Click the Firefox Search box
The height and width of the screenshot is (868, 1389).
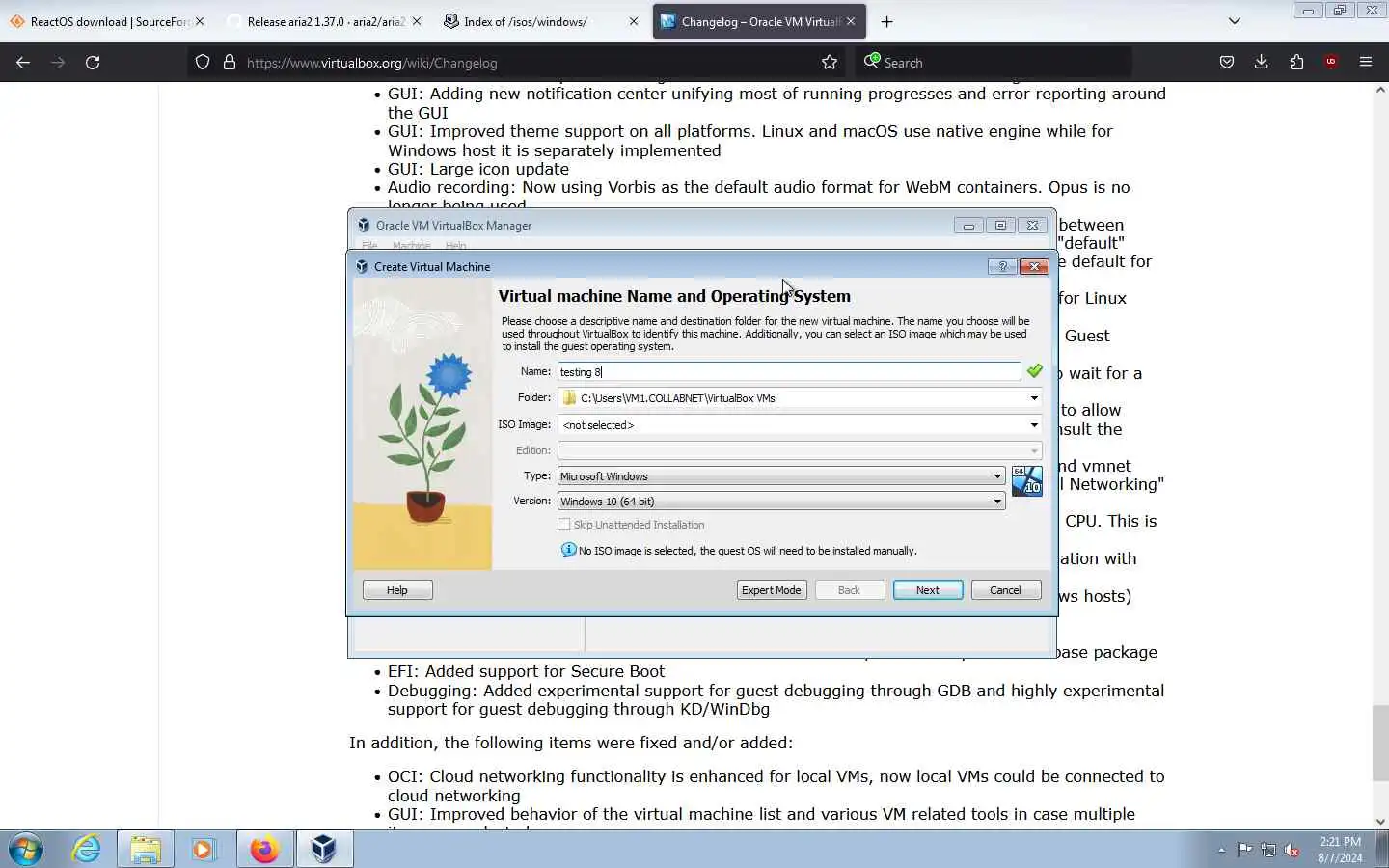point(994,63)
